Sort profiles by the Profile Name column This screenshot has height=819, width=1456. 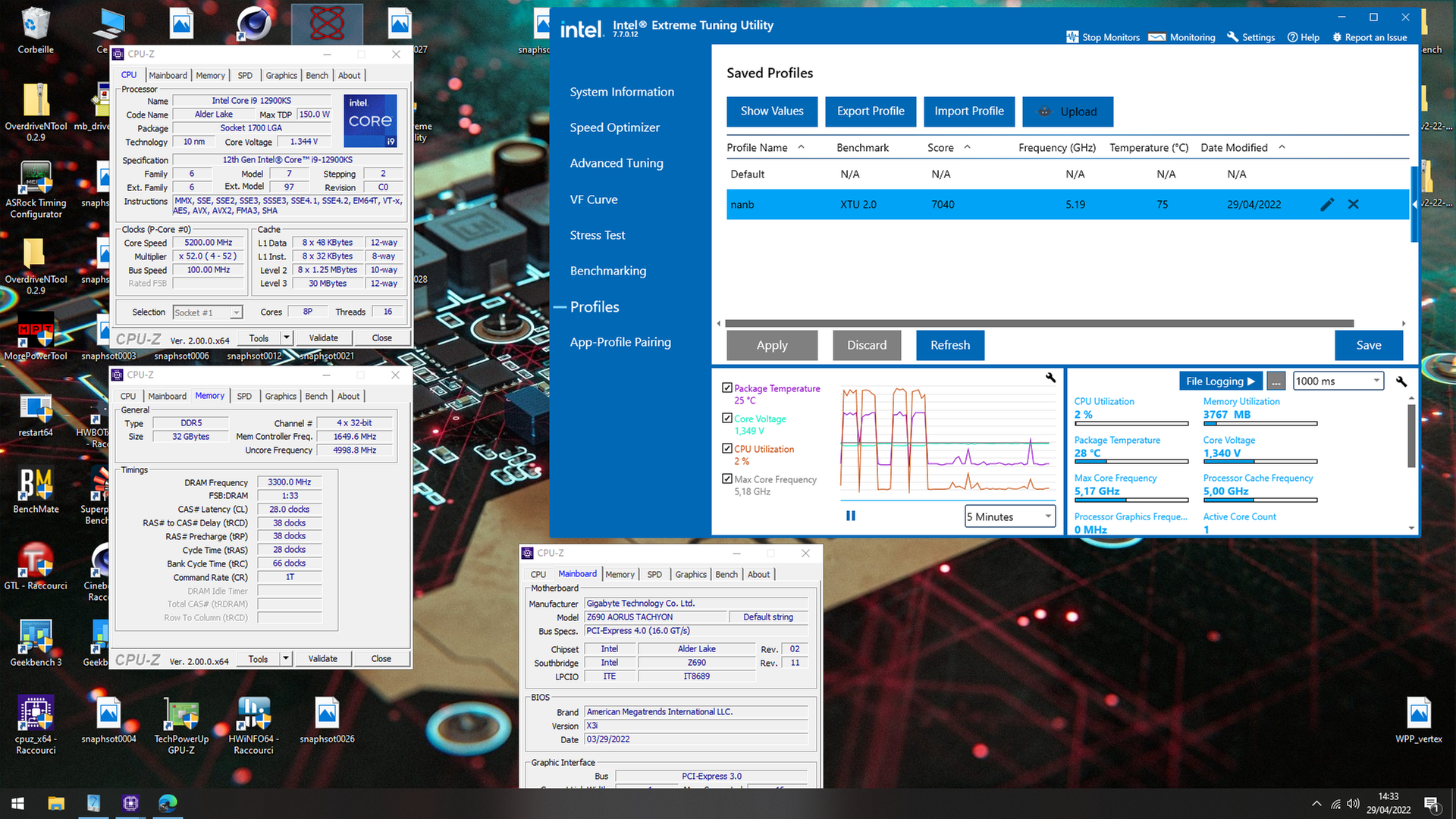click(x=764, y=147)
